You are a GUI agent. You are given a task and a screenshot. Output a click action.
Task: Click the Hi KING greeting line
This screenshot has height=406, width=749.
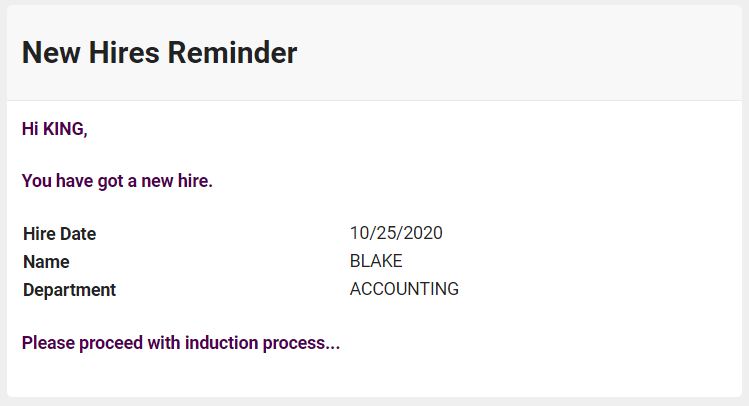pos(54,129)
